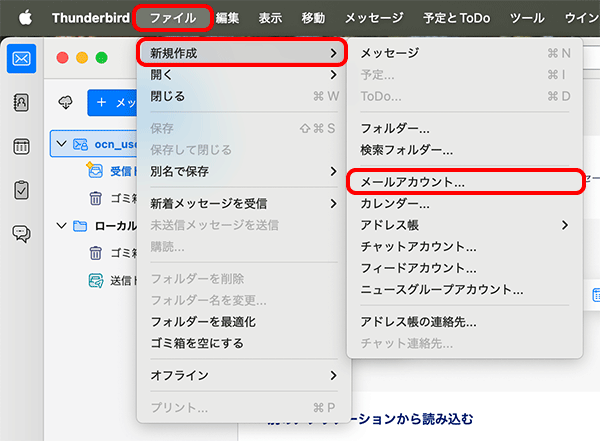Viewport: 600px width, 441px height.
Task: Open the 編集 menu in menu bar
Action: click(226, 18)
